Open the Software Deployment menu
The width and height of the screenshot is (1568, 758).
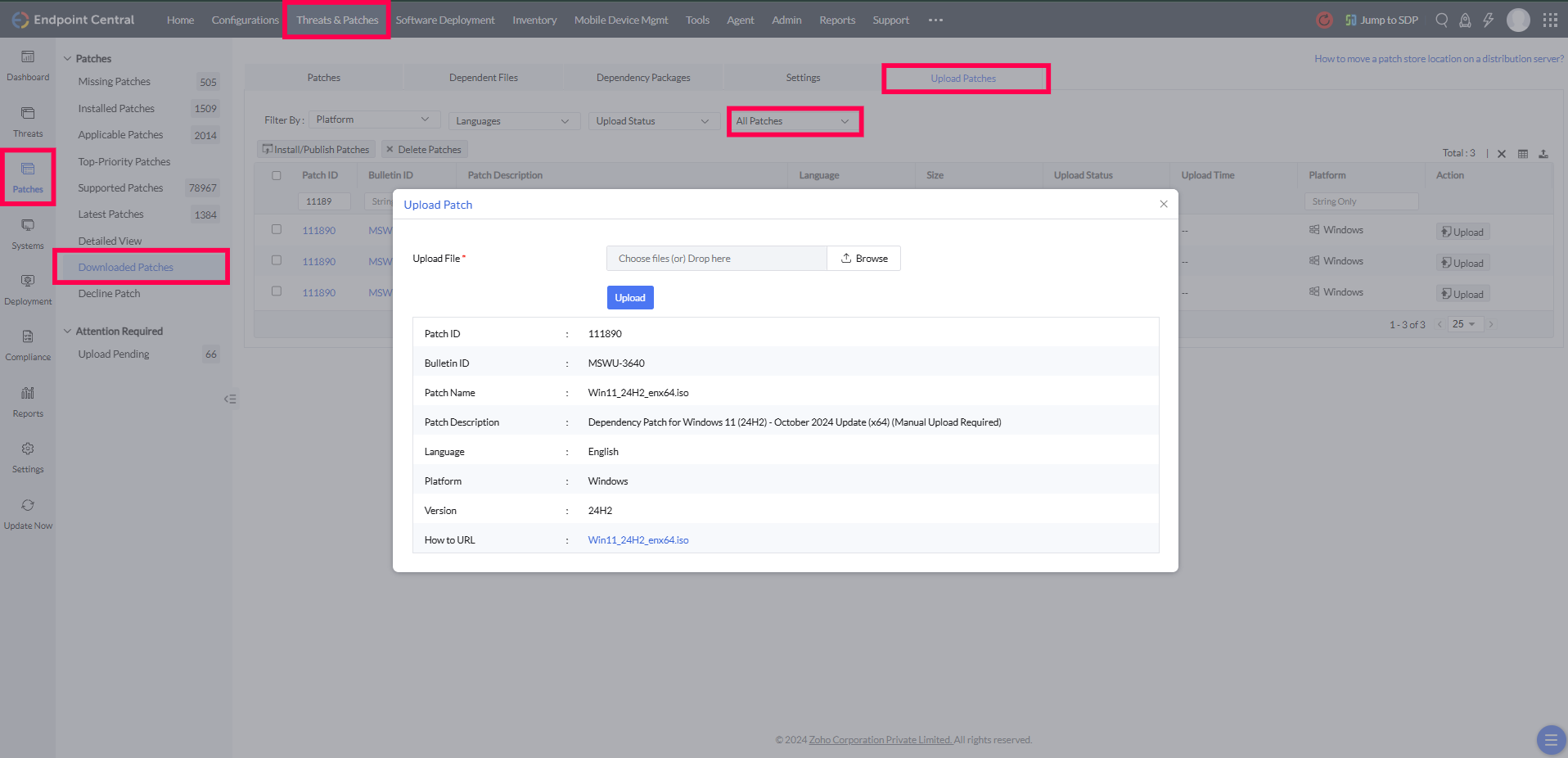tap(445, 20)
